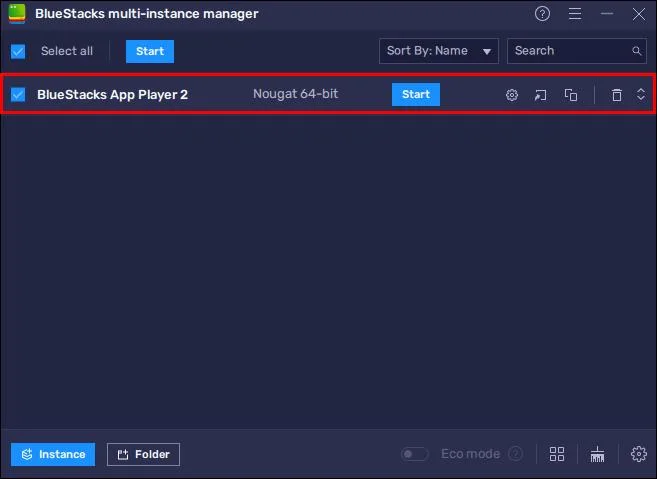This screenshot has width=657, height=479.
Task: Run disk cleanup broom icon
Action: (x=597, y=454)
